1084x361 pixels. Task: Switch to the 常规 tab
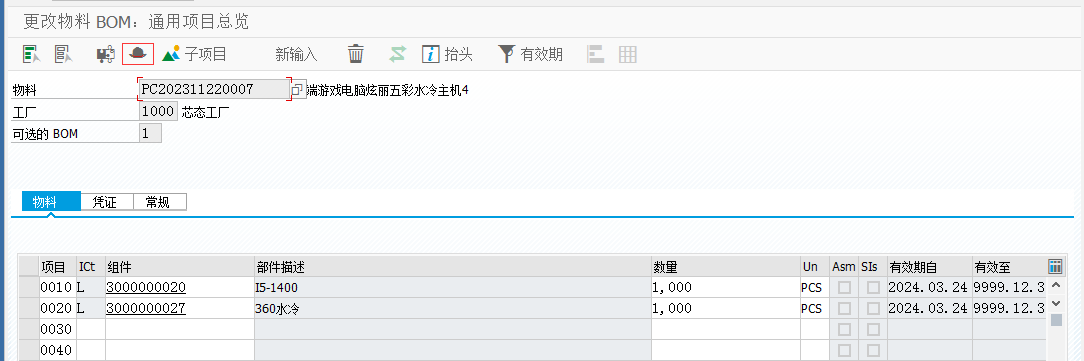tap(157, 202)
